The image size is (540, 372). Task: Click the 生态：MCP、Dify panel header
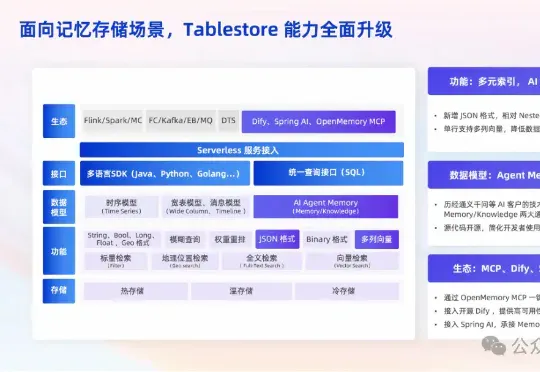tap(484, 268)
